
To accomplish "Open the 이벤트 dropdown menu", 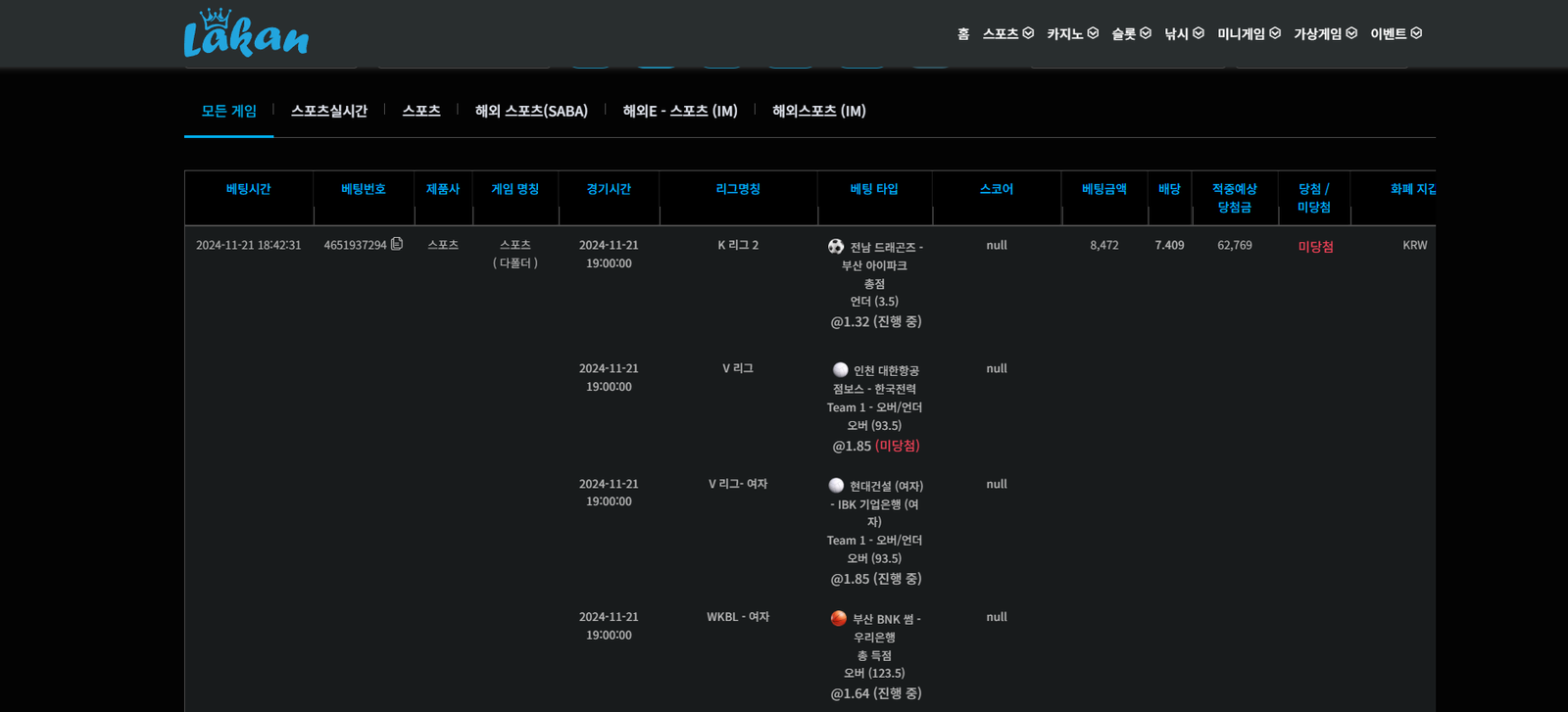I will 1396,33.
